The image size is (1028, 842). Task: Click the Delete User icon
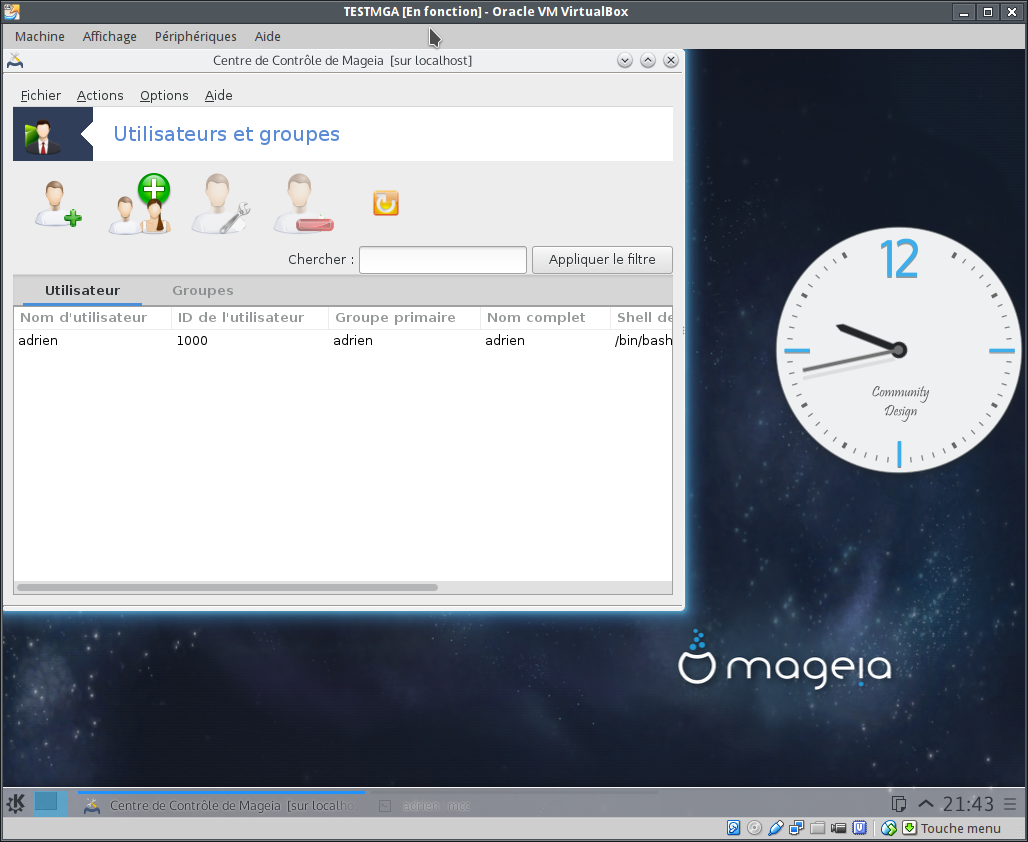tap(303, 204)
